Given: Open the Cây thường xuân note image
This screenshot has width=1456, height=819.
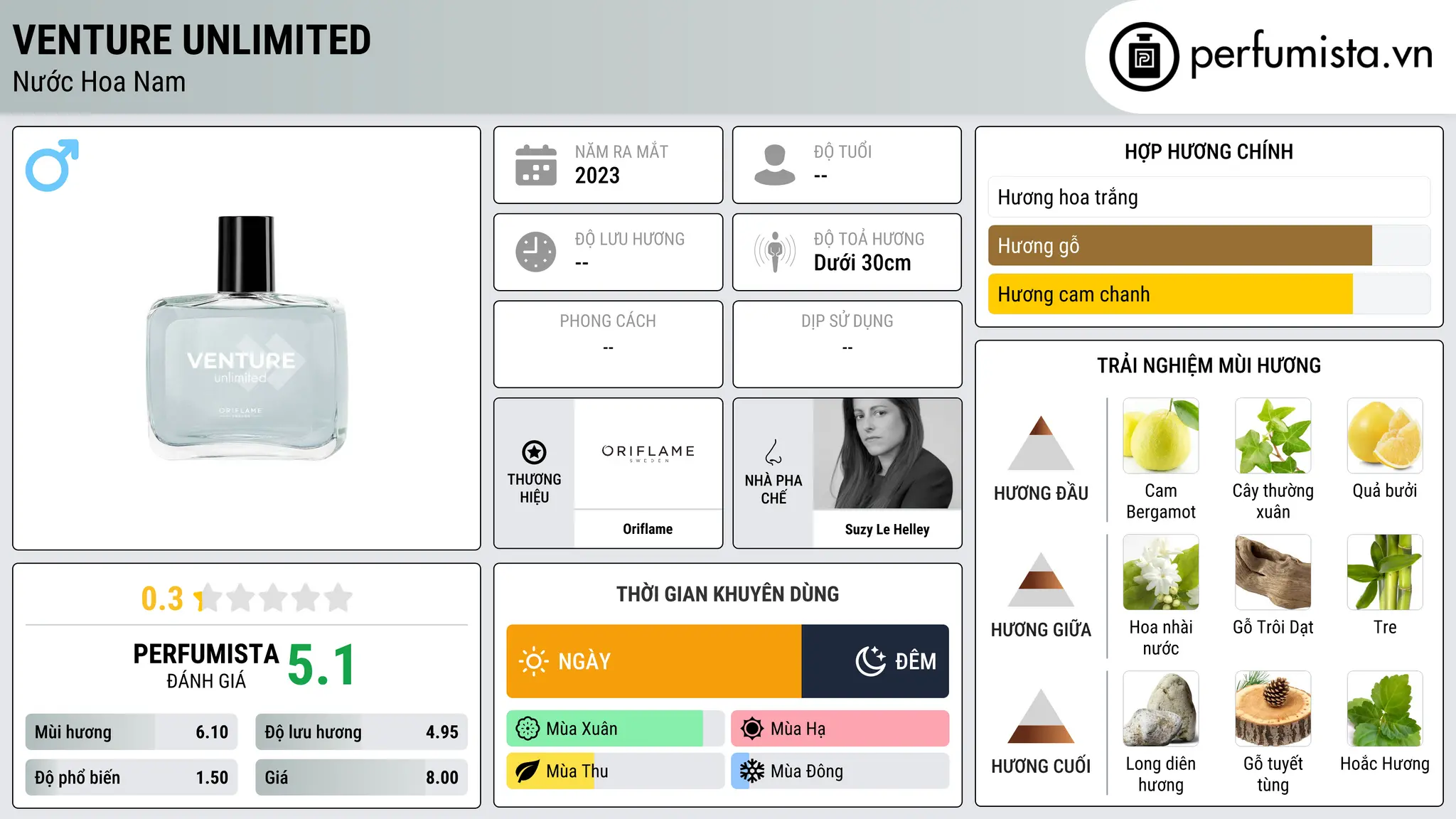Looking at the screenshot, I should [1273, 436].
